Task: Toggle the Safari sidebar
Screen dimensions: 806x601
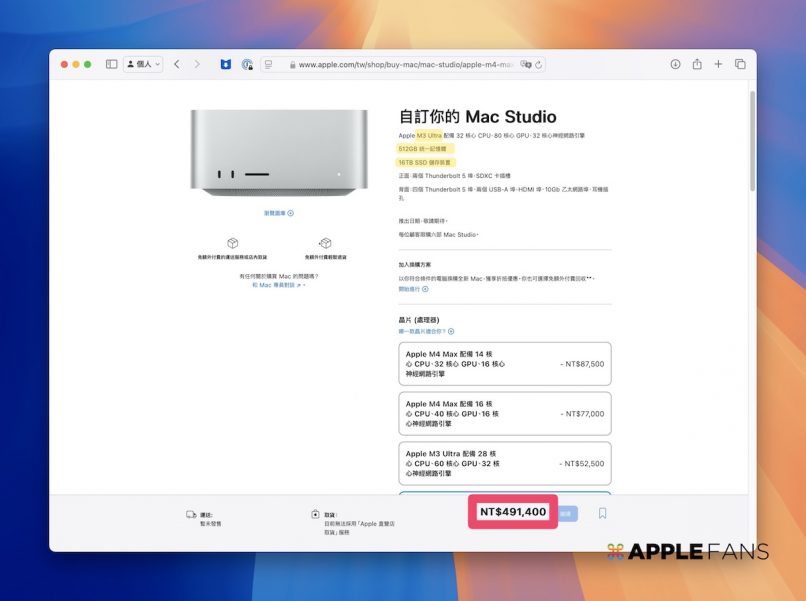Action: (x=111, y=64)
